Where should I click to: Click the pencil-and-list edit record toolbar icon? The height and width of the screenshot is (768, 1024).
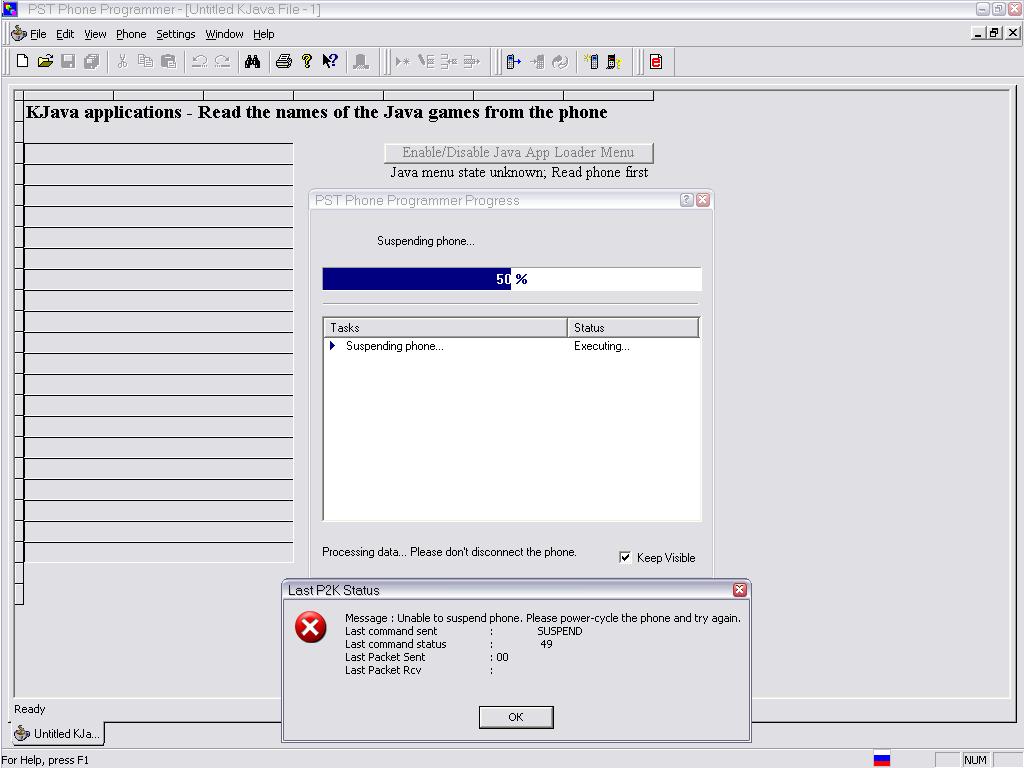tap(426, 61)
